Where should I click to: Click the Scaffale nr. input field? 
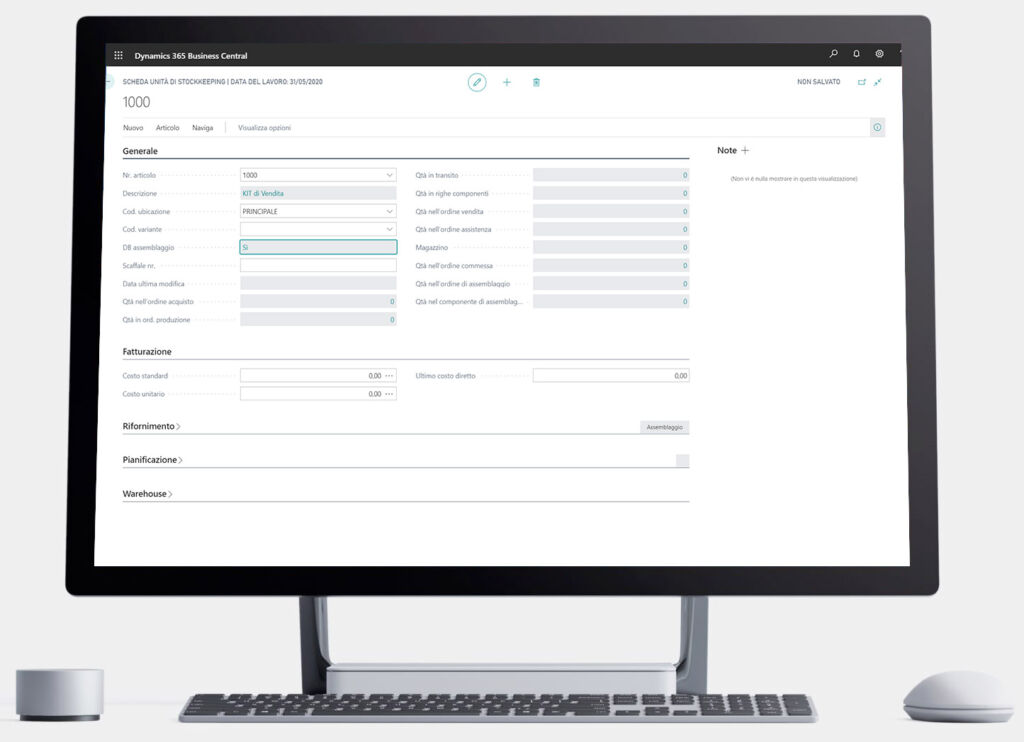click(318, 265)
